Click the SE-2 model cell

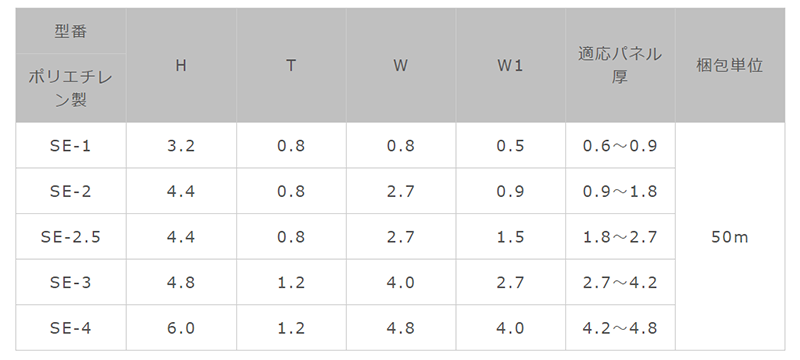71,191
